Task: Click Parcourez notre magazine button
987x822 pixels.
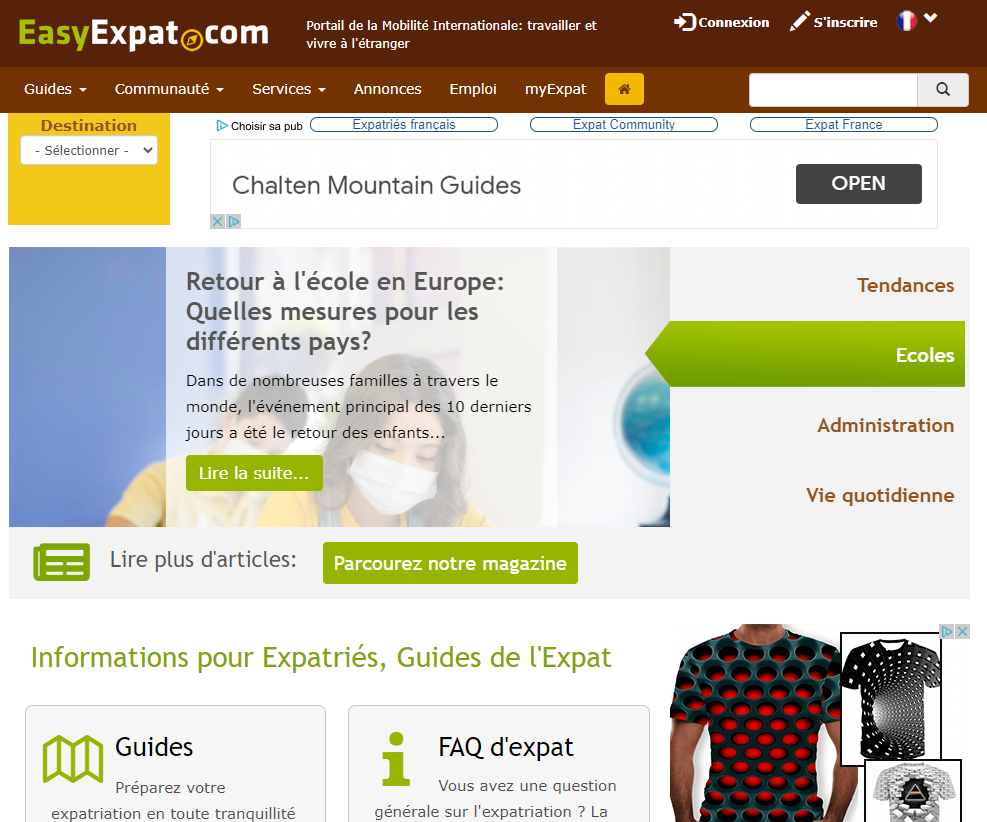Action: click(450, 563)
